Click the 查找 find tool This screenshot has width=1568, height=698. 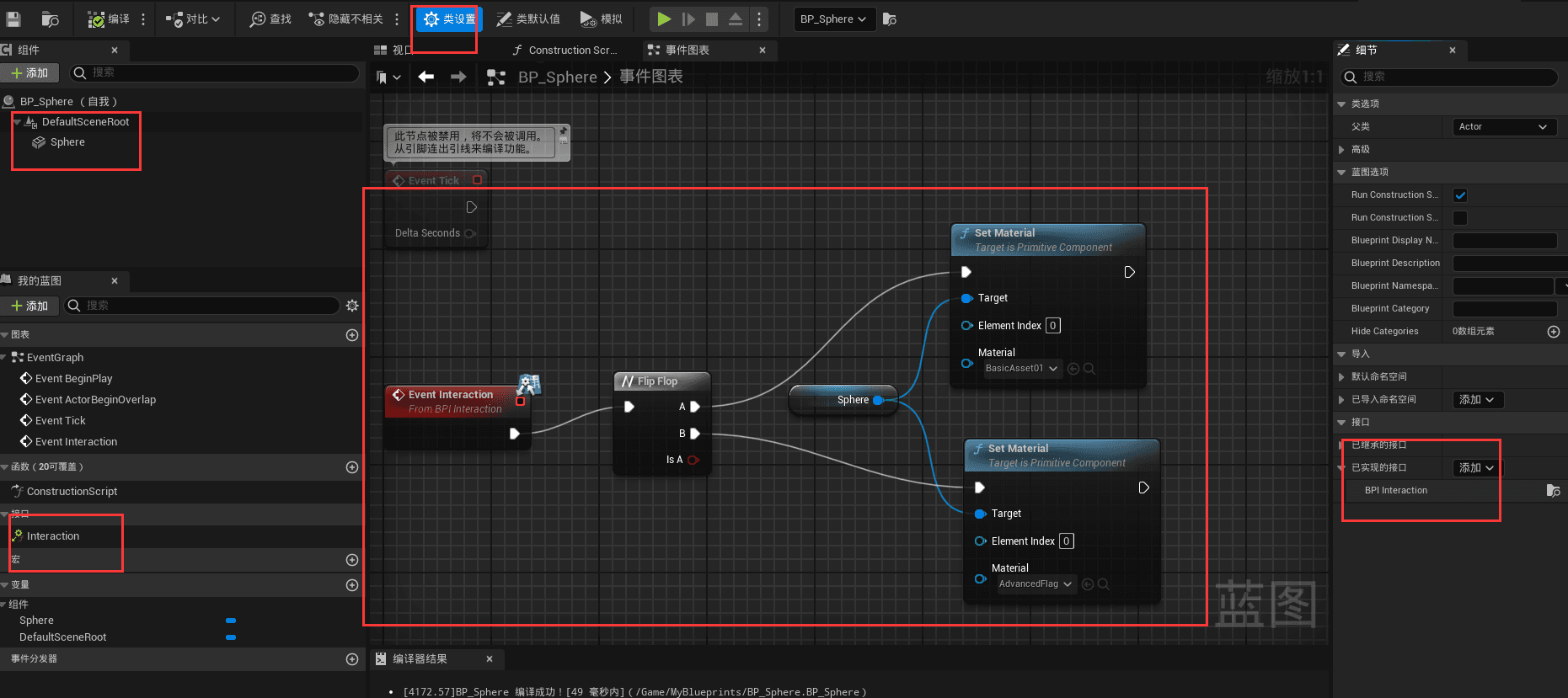click(x=270, y=19)
